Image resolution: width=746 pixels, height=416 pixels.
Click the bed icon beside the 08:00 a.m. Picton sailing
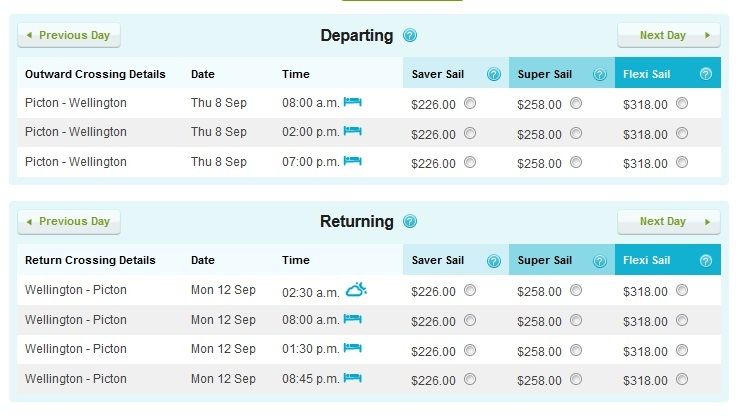pos(353,102)
